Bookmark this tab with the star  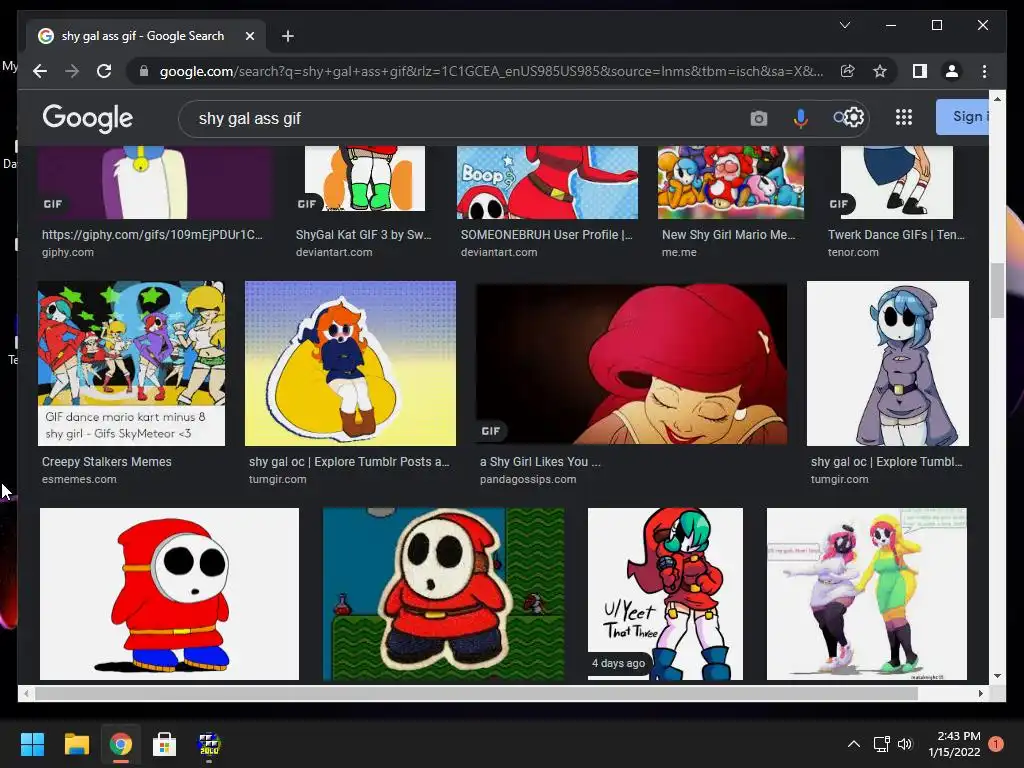coord(880,71)
